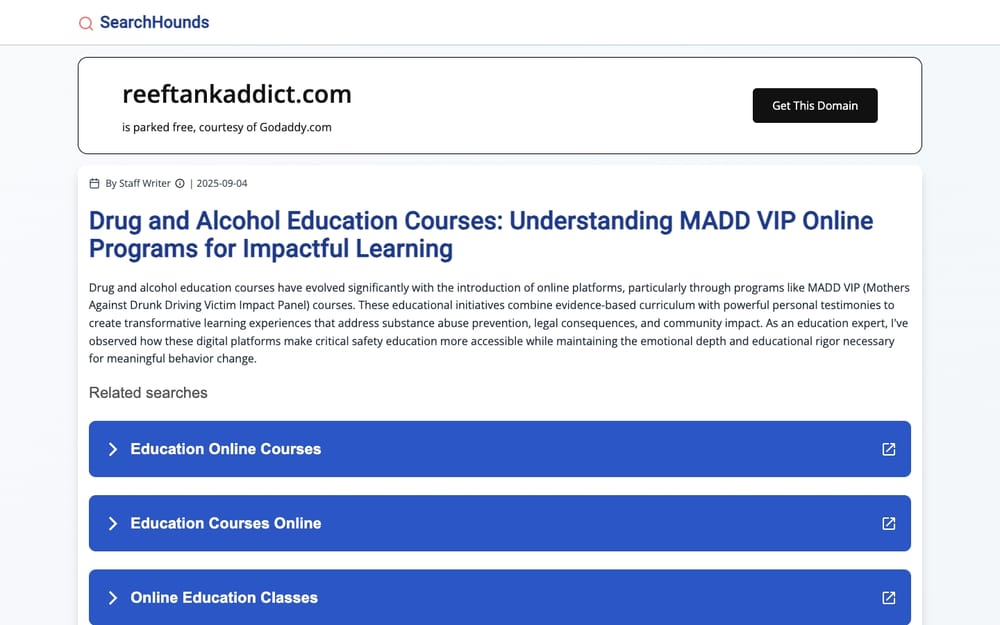Open external link icon for Education Courses Online
This screenshot has width=1000, height=625.
[x=888, y=524]
